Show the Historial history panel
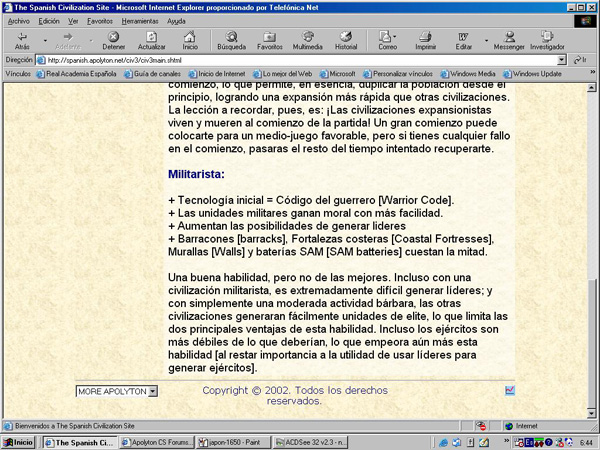 point(346,37)
